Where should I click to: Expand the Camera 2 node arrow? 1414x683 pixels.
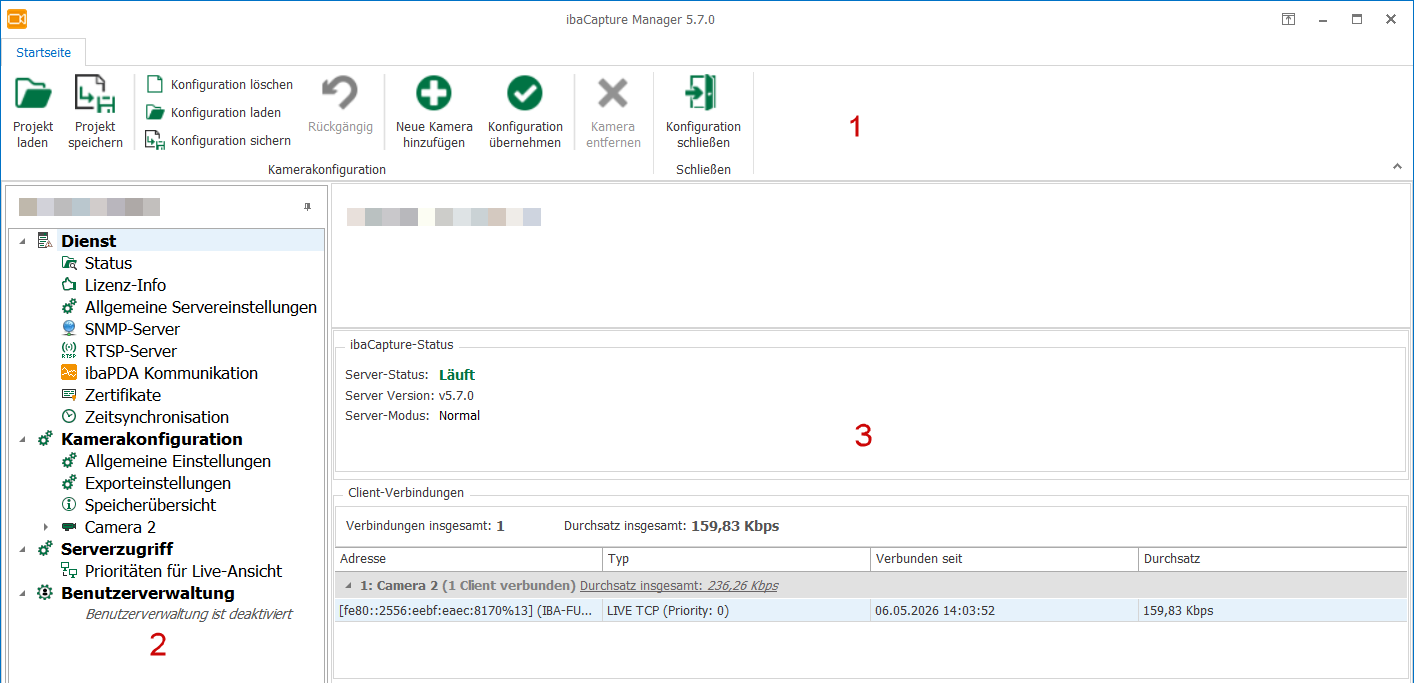pos(46,527)
